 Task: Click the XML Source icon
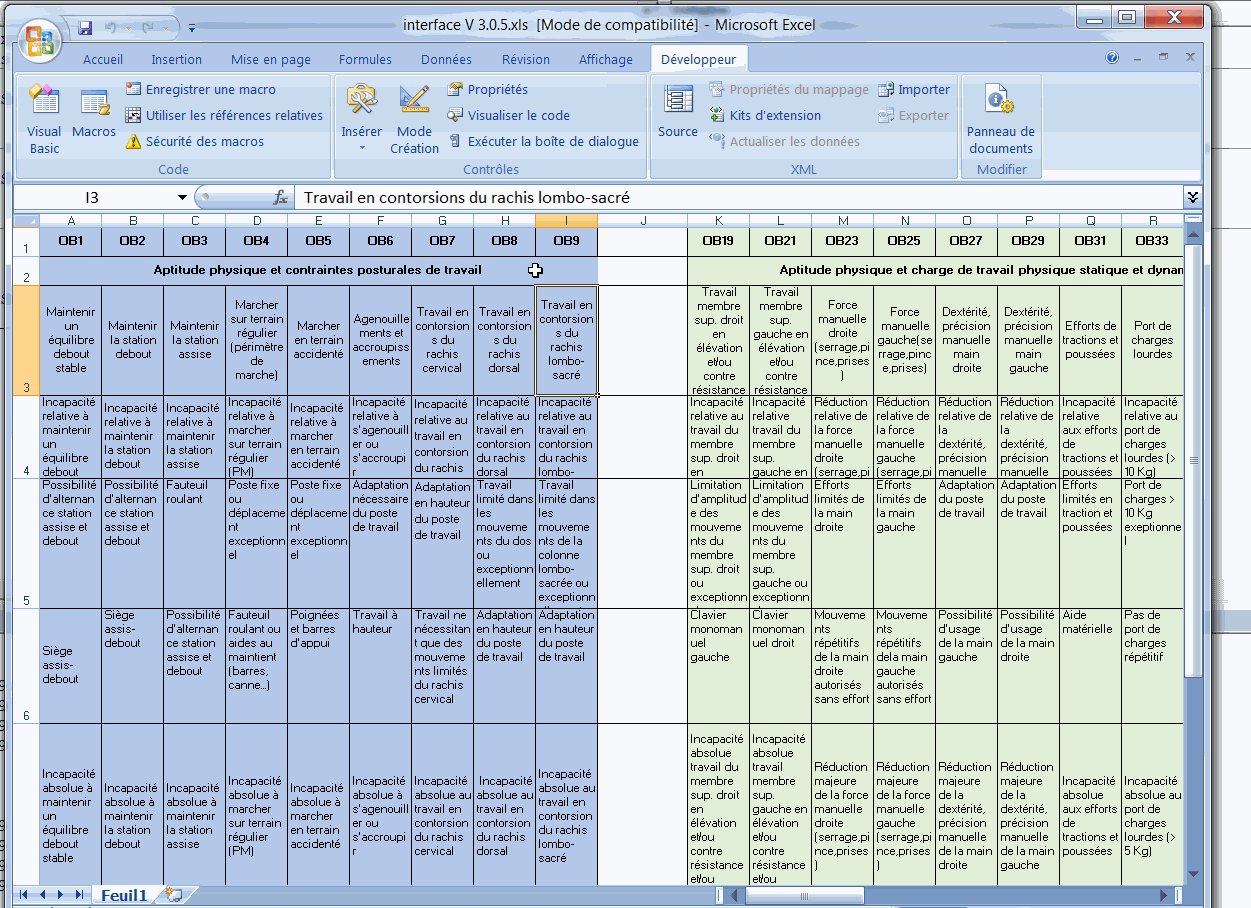pyautogui.click(x=678, y=112)
